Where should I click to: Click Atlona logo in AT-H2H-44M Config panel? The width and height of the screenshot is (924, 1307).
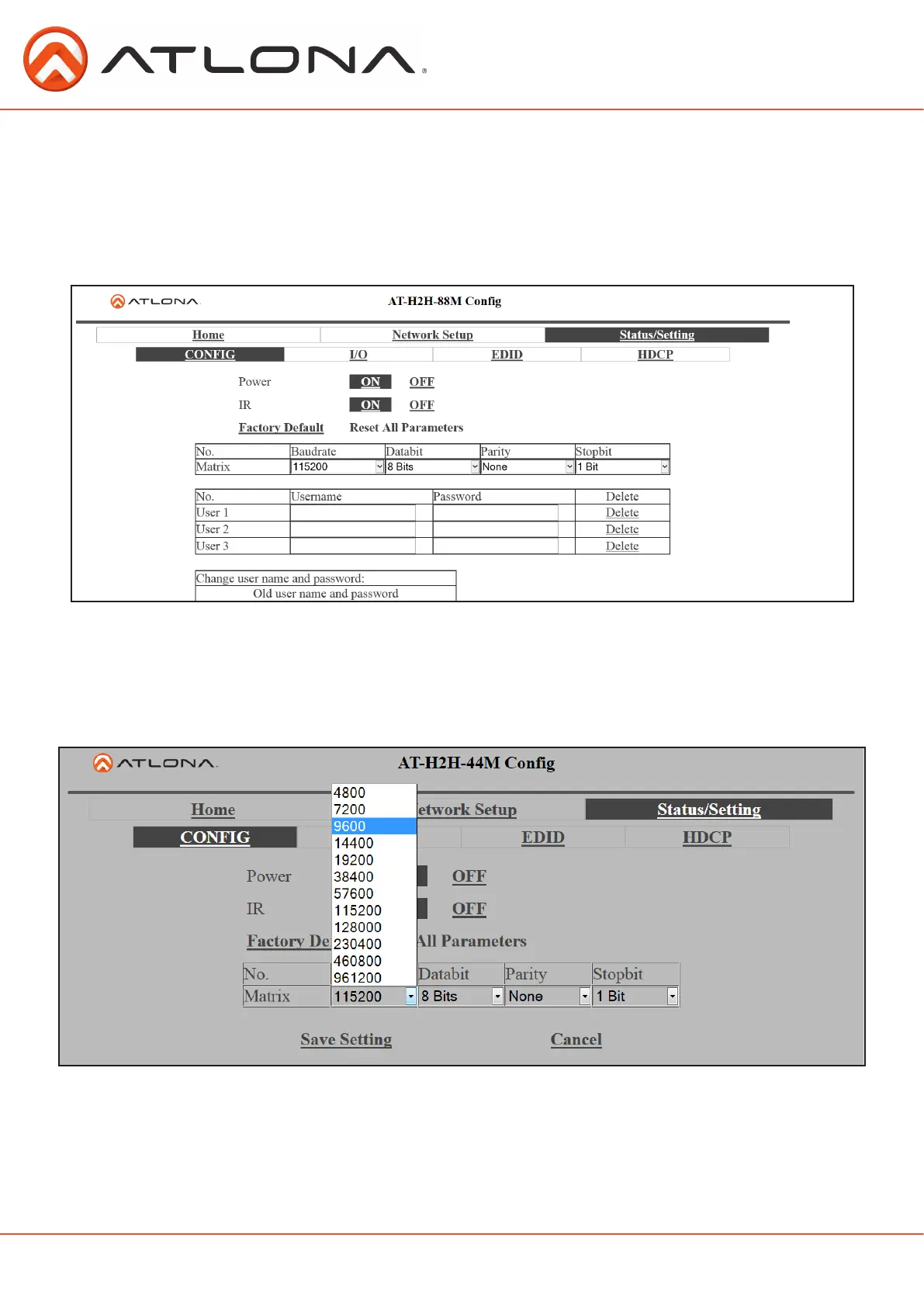coord(155,763)
